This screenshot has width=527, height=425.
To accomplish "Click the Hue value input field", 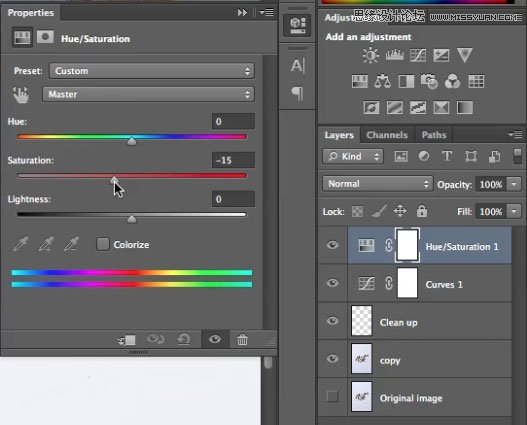I will click(x=233, y=121).
